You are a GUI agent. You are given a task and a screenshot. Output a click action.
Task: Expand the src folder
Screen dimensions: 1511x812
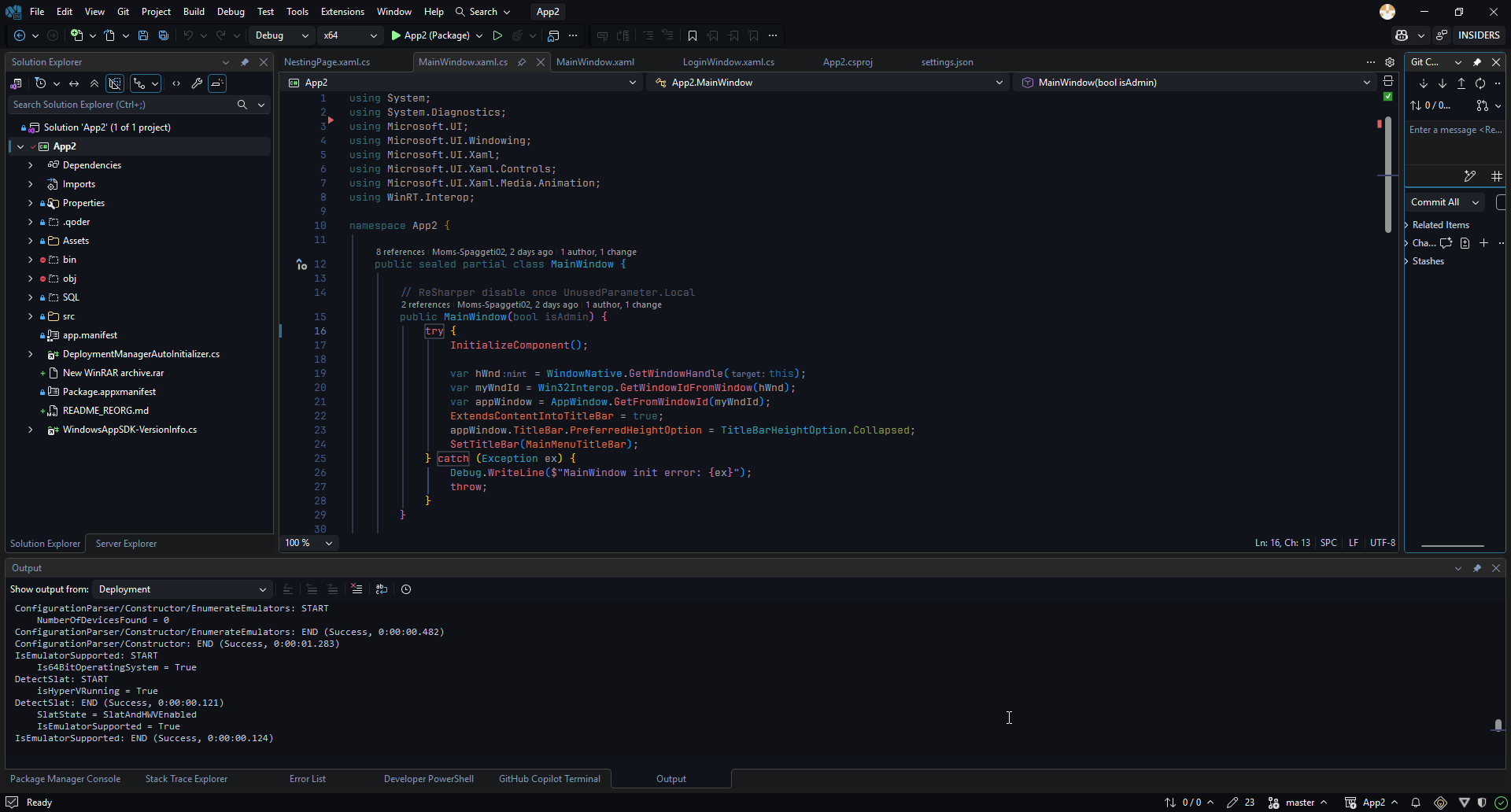(31, 316)
